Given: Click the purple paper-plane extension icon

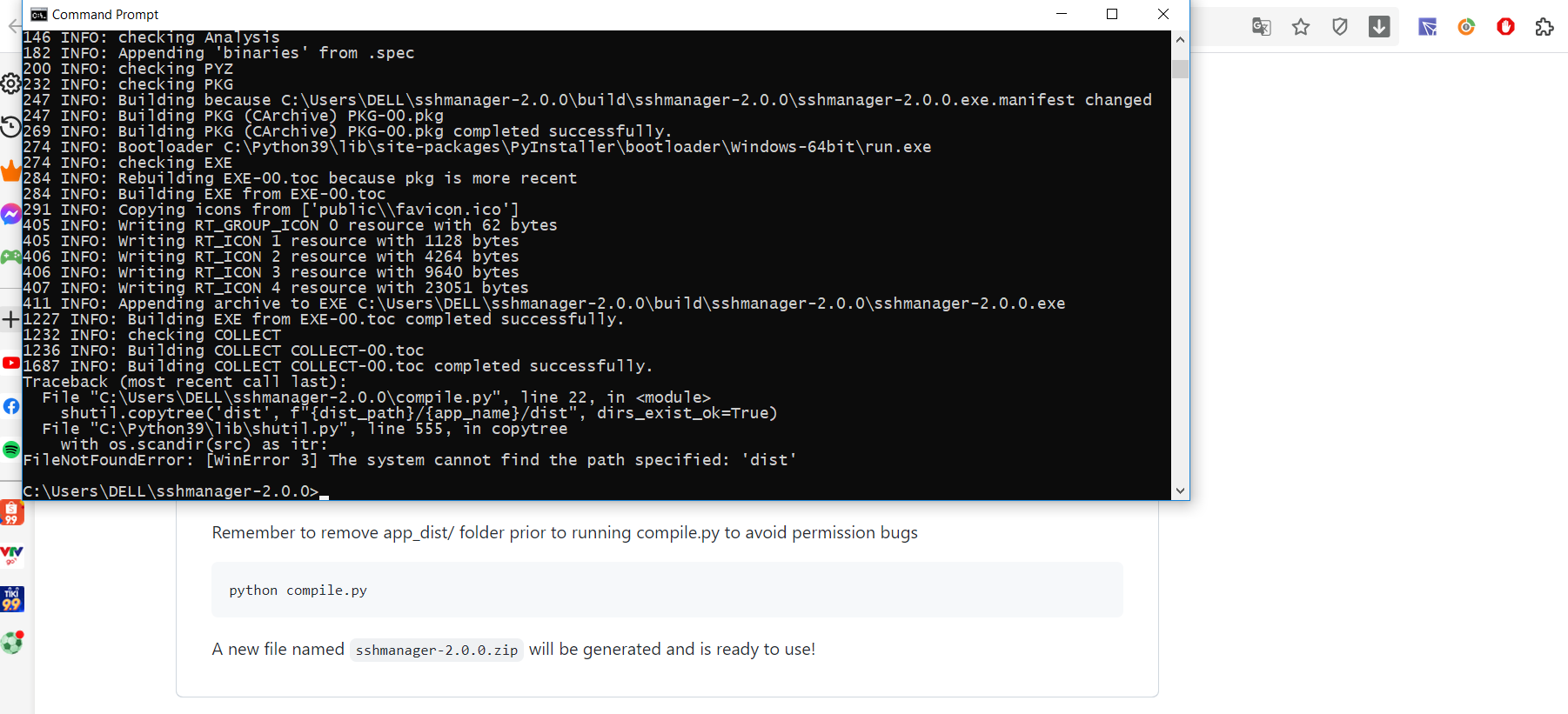Looking at the screenshot, I should coord(1427,27).
